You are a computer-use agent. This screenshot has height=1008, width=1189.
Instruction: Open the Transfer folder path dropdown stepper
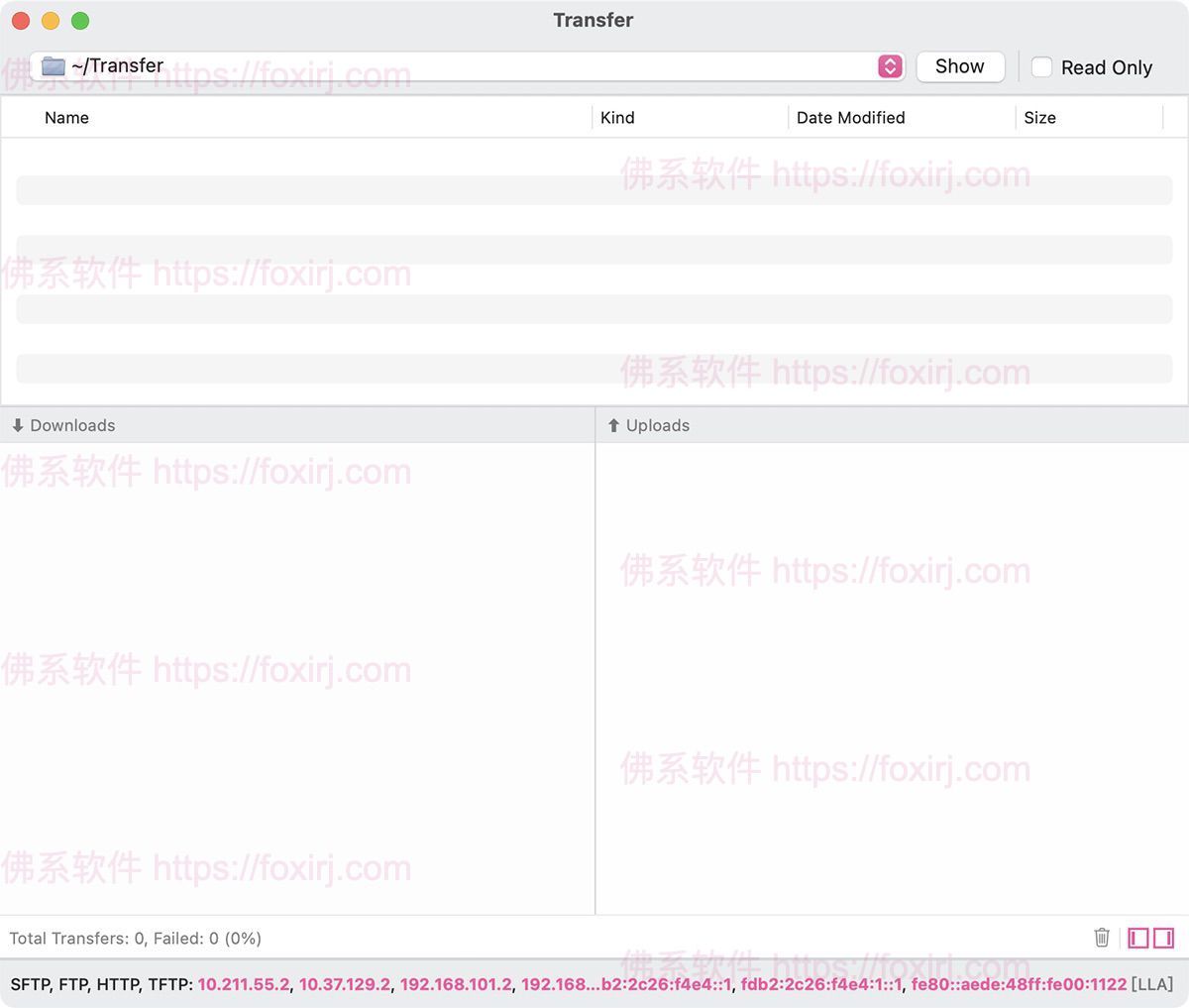(889, 65)
